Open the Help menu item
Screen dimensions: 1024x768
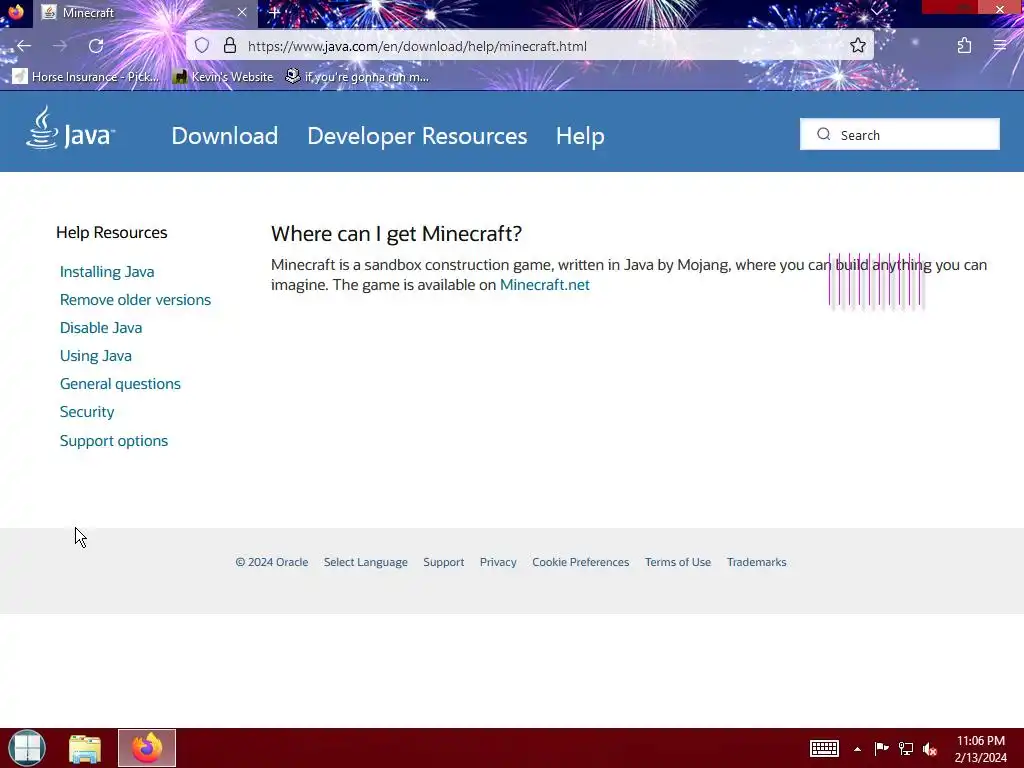(x=580, y=136)
